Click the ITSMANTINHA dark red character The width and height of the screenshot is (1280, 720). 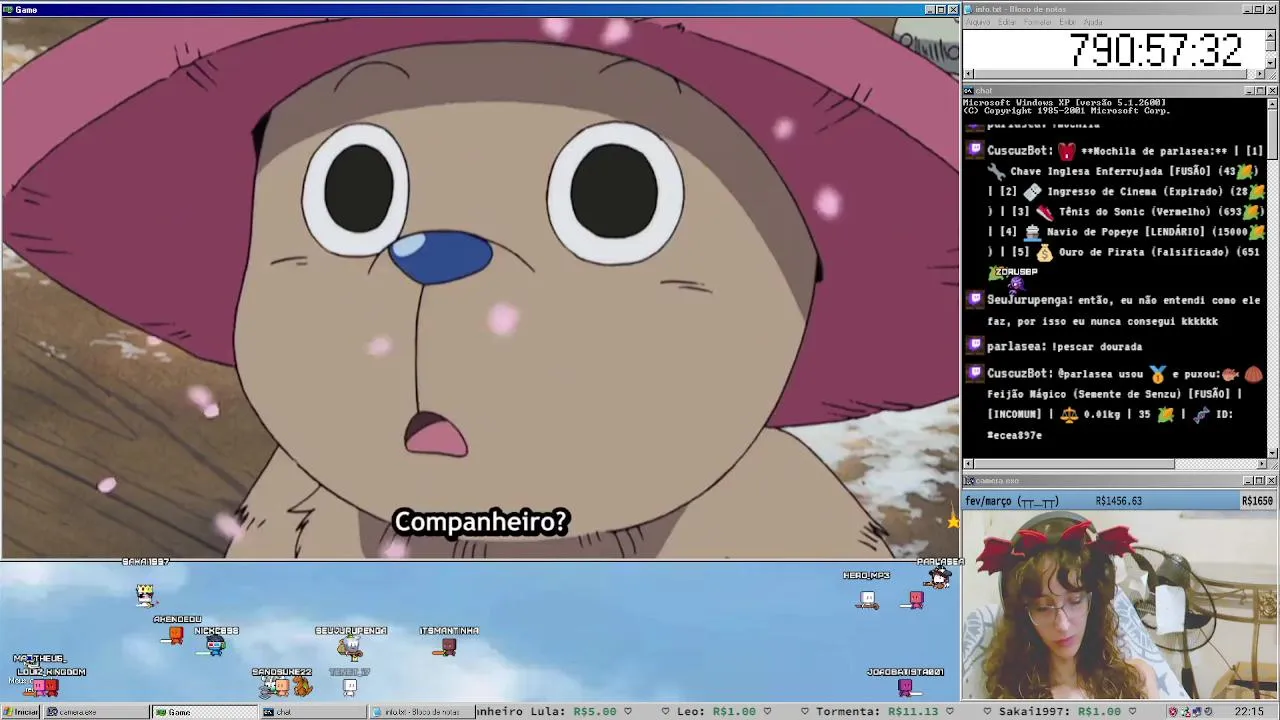pos(448,647)
